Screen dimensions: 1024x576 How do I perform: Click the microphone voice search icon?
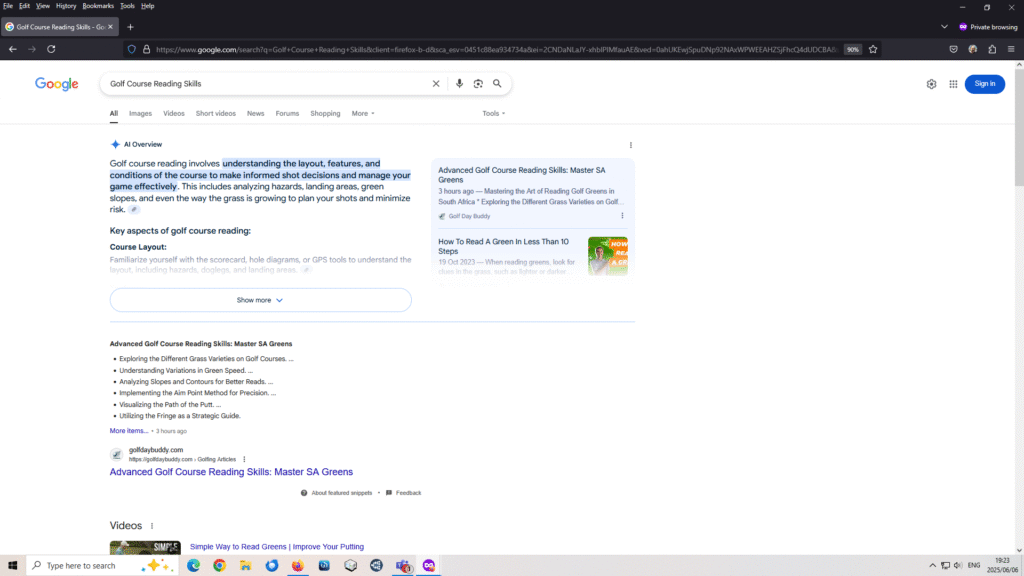[x=459, y=84]
